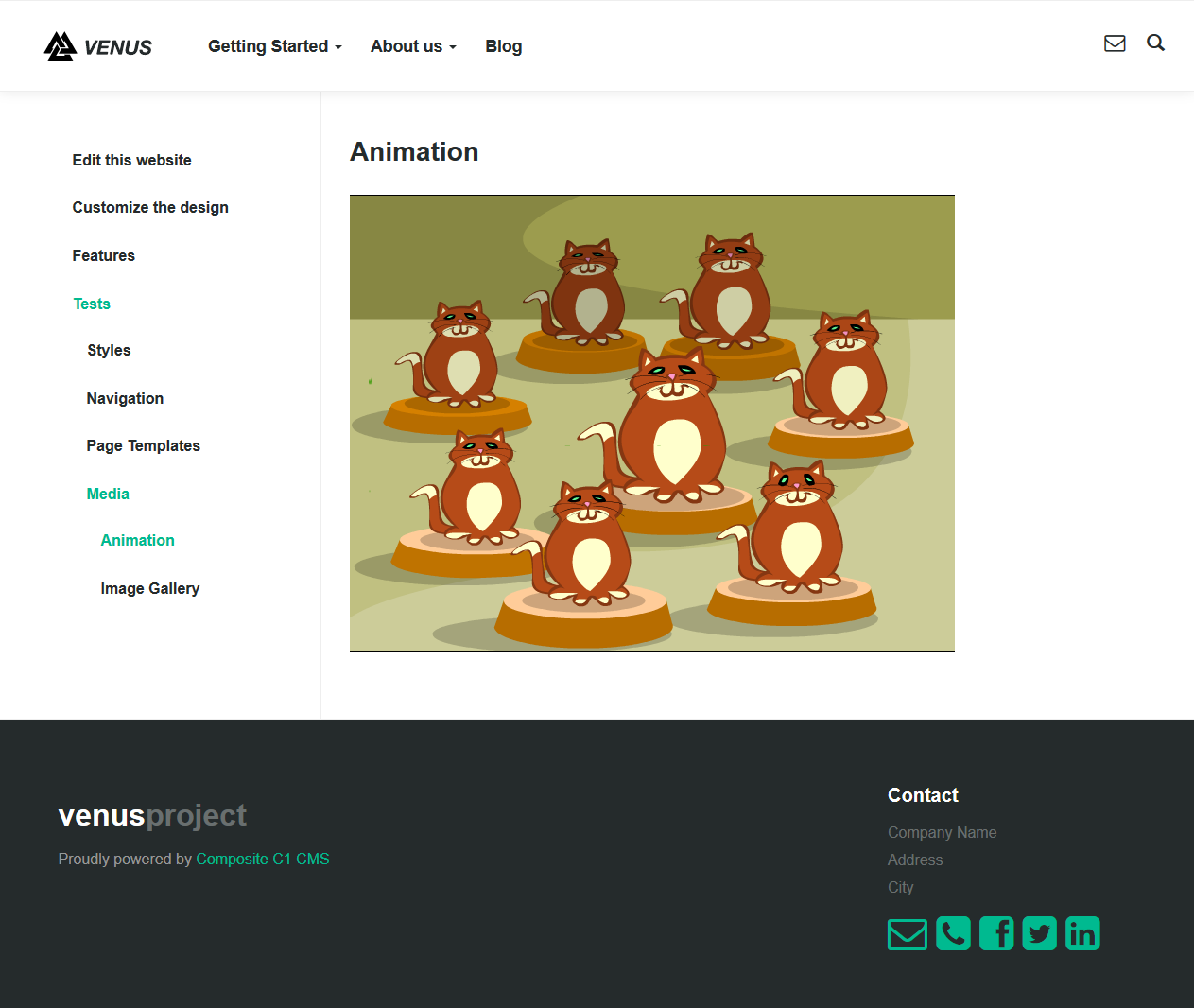The height and width of the screenshot is (1008, 1194).
Task: Open Edit this website sidebar link
Action: [x=131, y=160]
